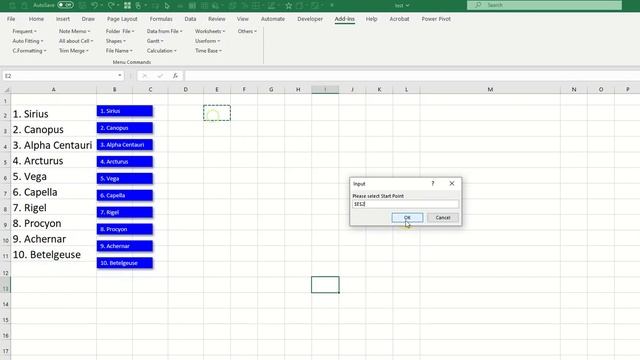The width and height of the screenshot is (640, 360).
Task: Expand the Gantt dropdown
Action: (x=155, y=41)
